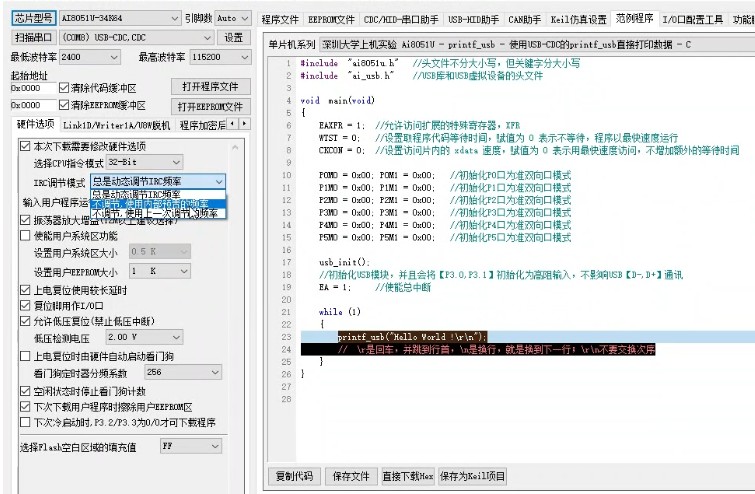The image size is (755, 494).
Task: Toggle the 清除代码缓冲区 checkbox
Action: (64, 88)
